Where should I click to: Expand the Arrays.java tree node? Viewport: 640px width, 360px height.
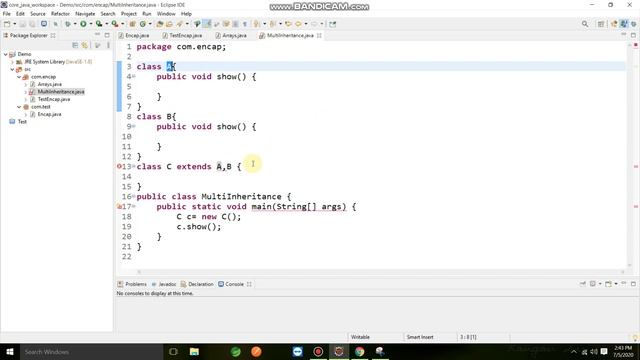[25, 84]
